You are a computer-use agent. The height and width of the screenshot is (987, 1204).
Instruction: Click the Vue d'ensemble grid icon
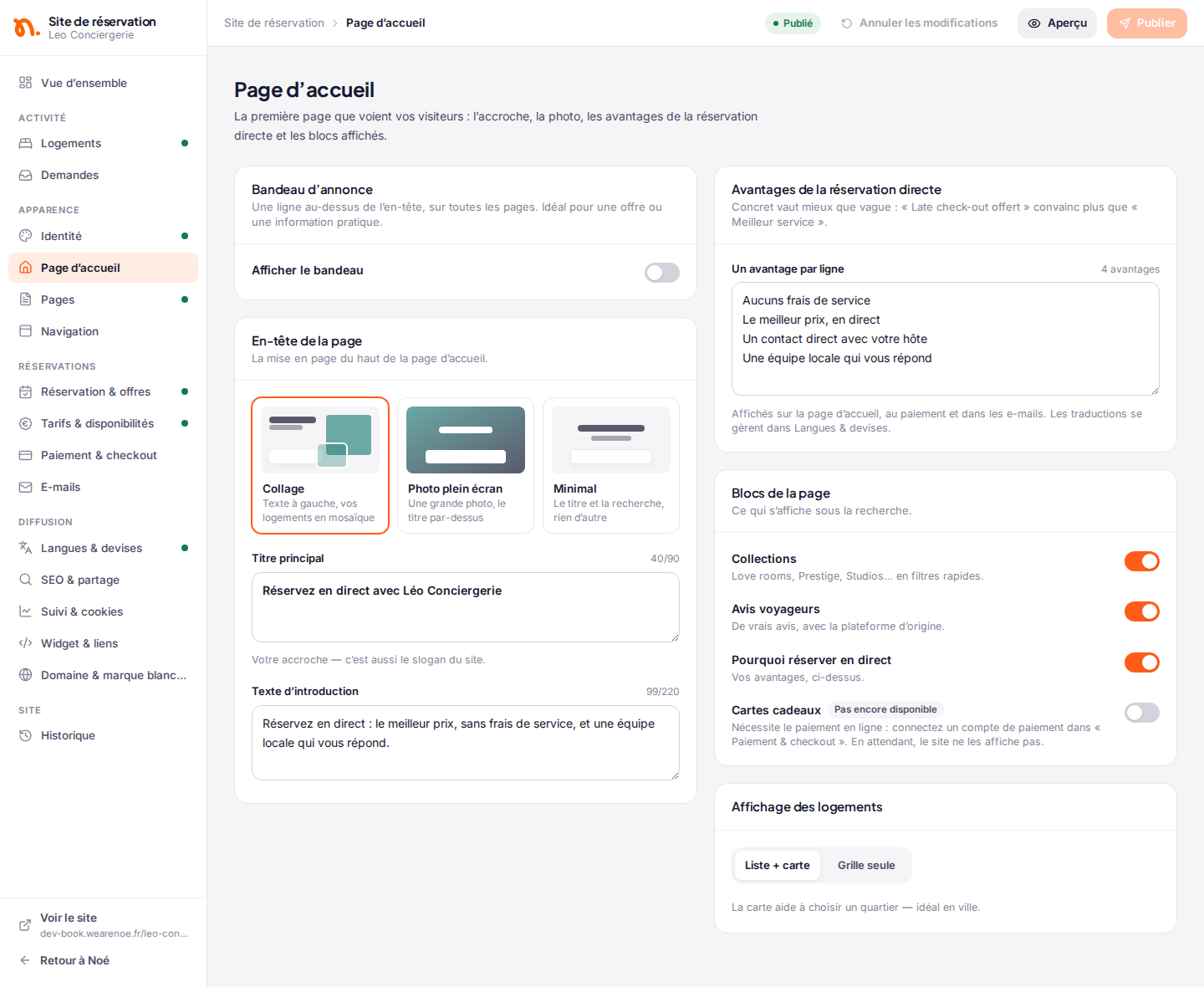(x=26, y=83)
